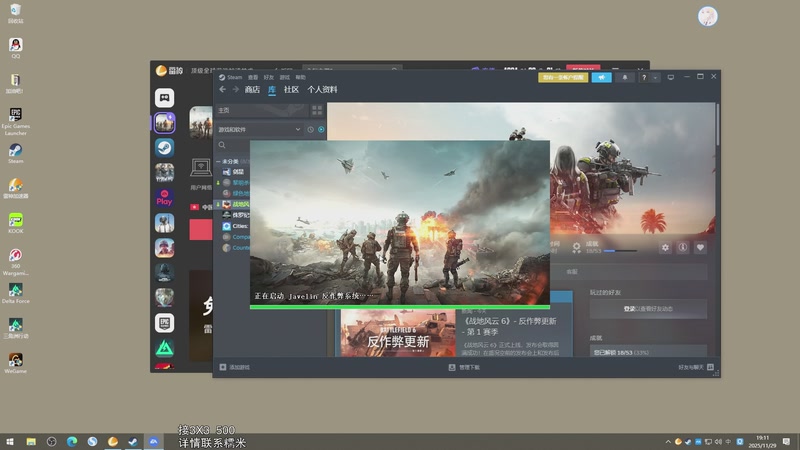Select Epic Games icon in Leigod sidebar
Screen dimensions: 800x450
click(164, 323)
